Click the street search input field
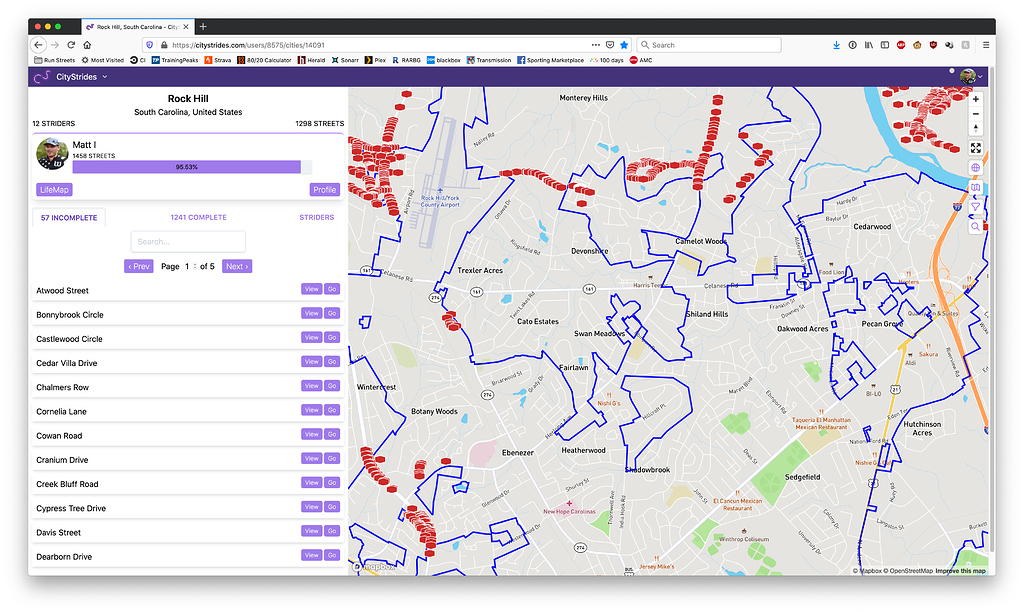 pyautogui.click(x=188, y=241)
